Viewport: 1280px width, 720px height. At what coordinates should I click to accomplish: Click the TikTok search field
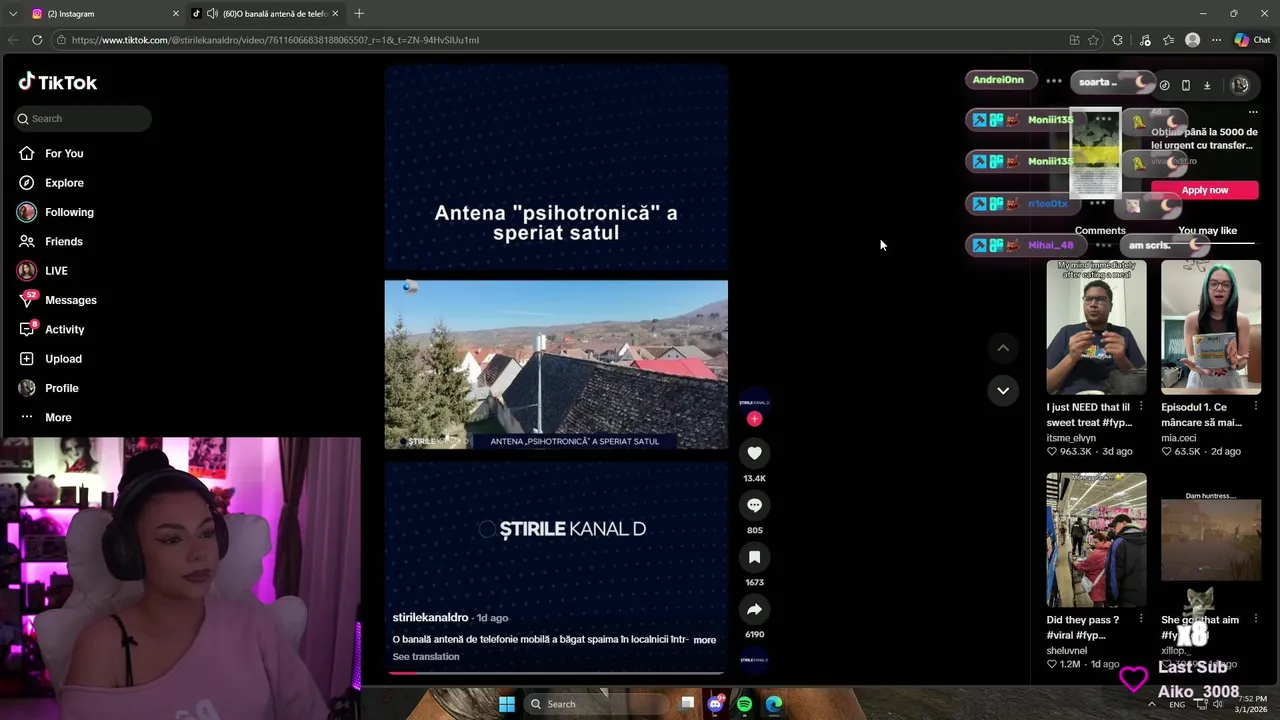pos(83,118)
